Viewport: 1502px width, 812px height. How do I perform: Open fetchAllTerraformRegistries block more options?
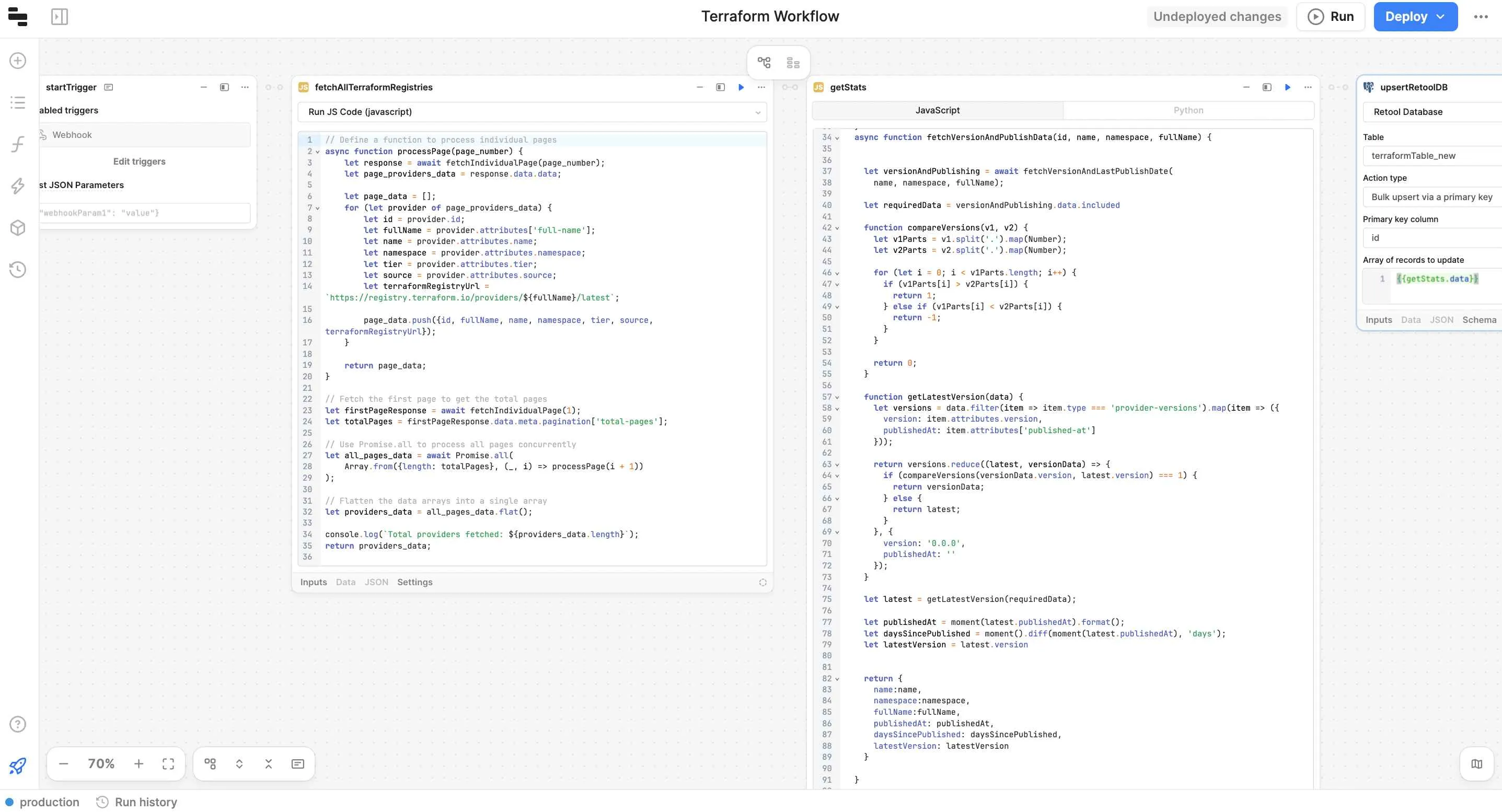click(761, 87)
